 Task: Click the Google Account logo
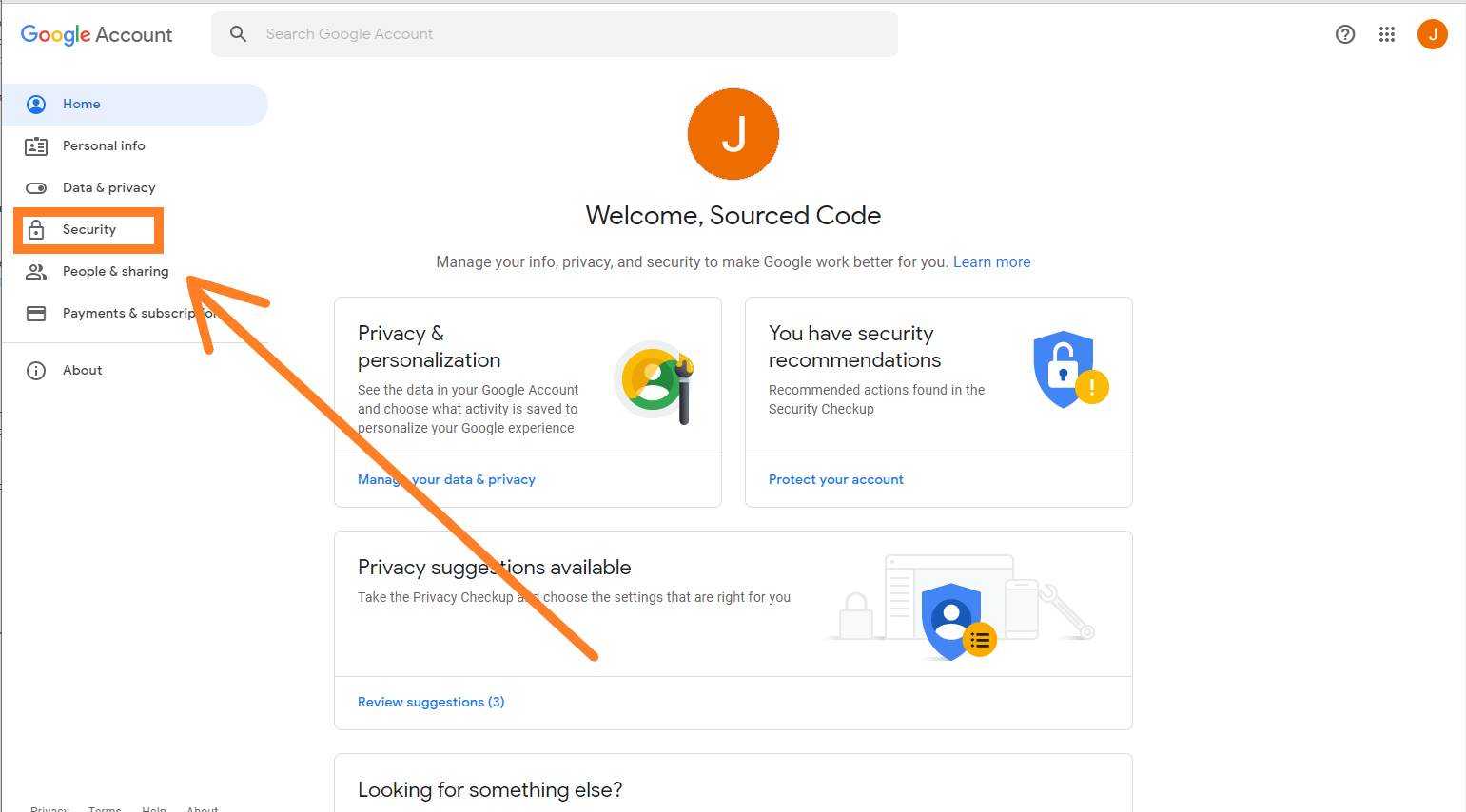[x=96, y=35]
